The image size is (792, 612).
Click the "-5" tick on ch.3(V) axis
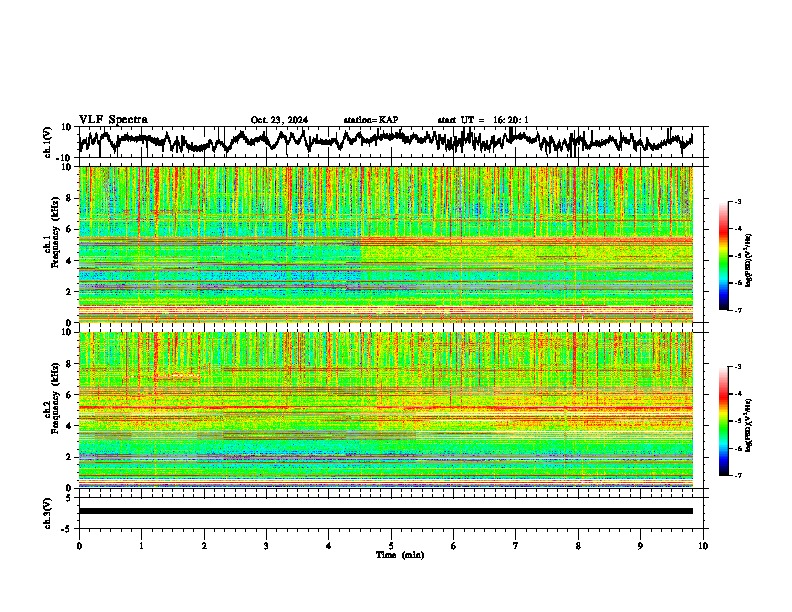67,529
